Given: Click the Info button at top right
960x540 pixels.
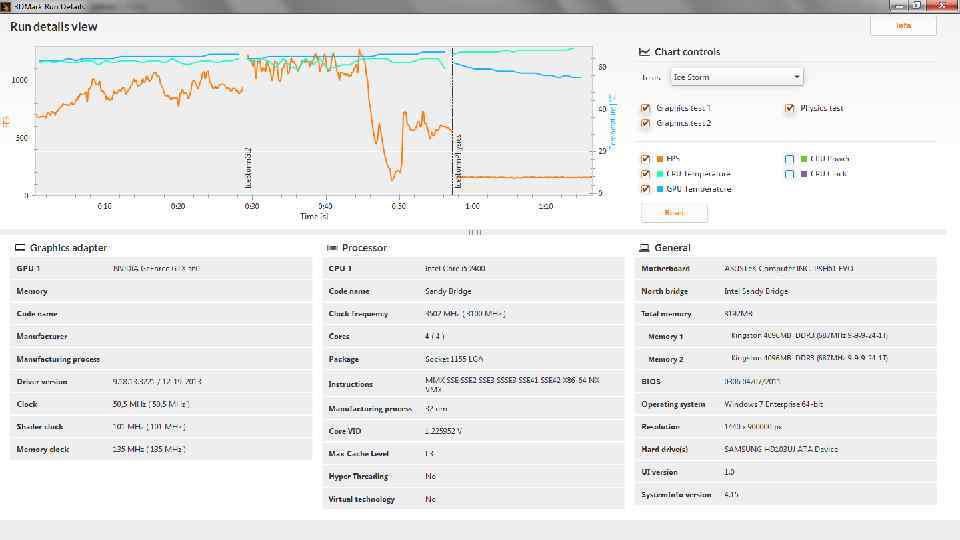Looking at the screenshot, I should click(x=903, y=26).
